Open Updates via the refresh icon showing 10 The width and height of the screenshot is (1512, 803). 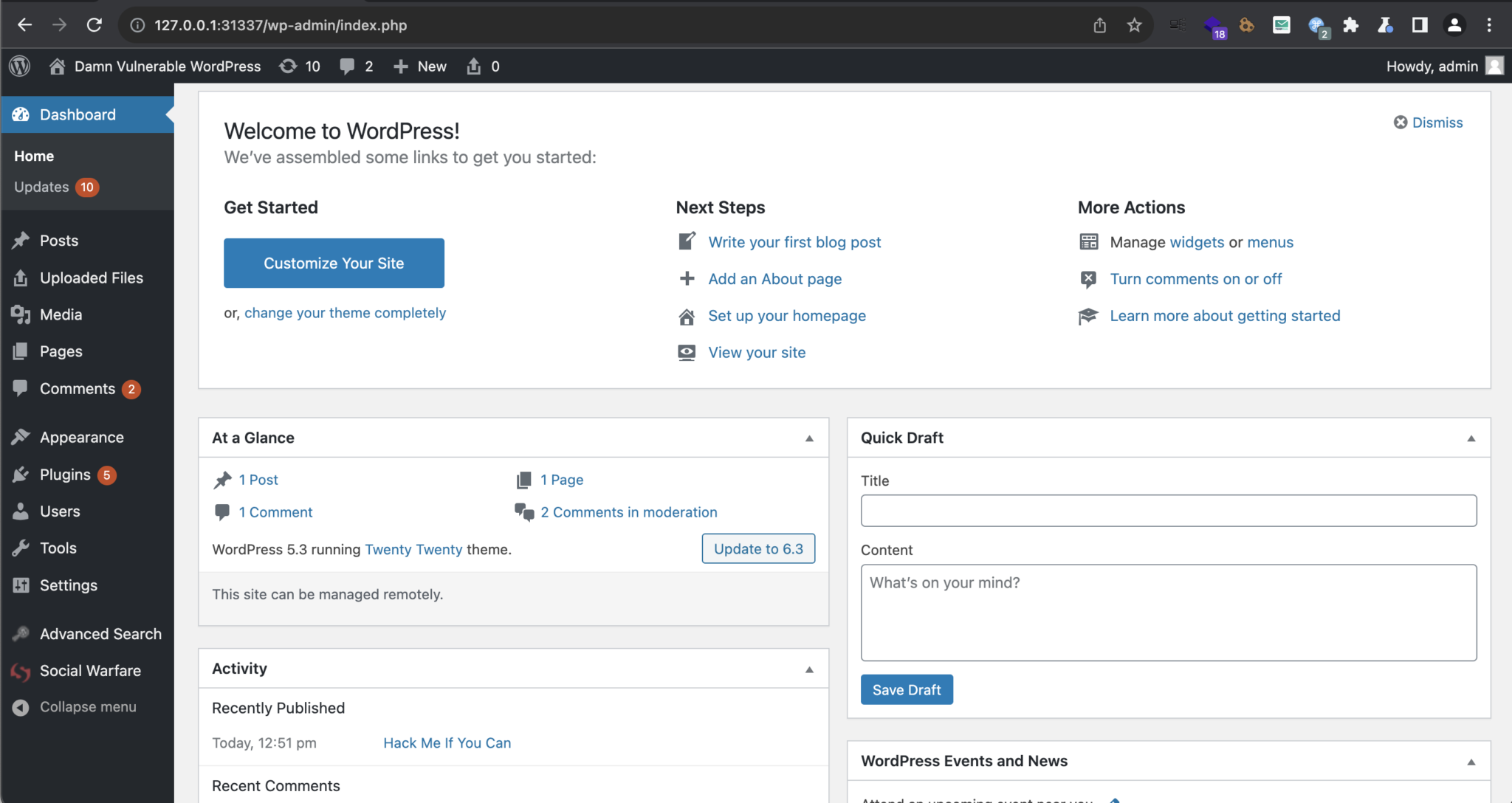coord(289,66)
